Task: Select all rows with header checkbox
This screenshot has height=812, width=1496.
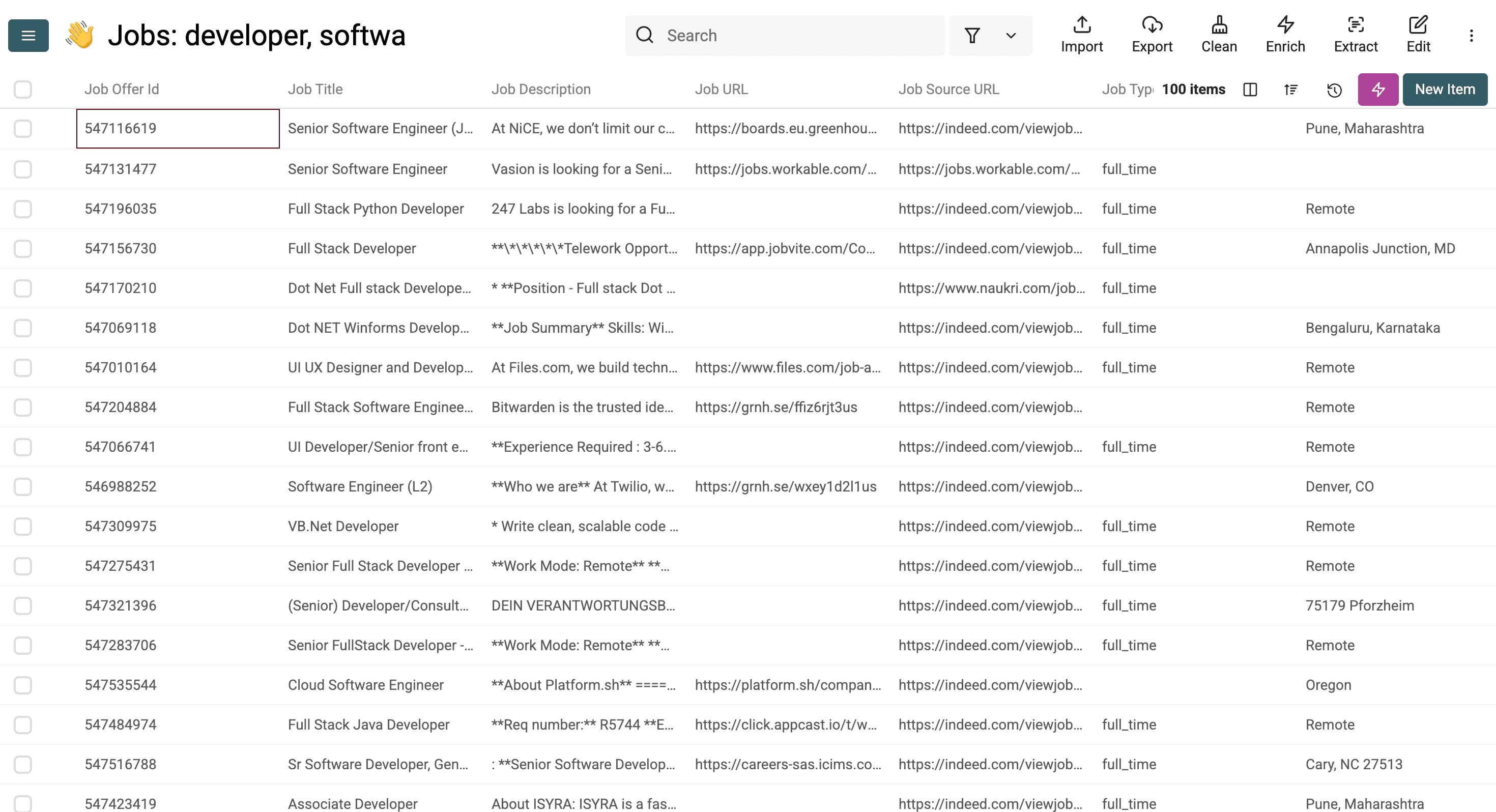Action: pos(23,90)
